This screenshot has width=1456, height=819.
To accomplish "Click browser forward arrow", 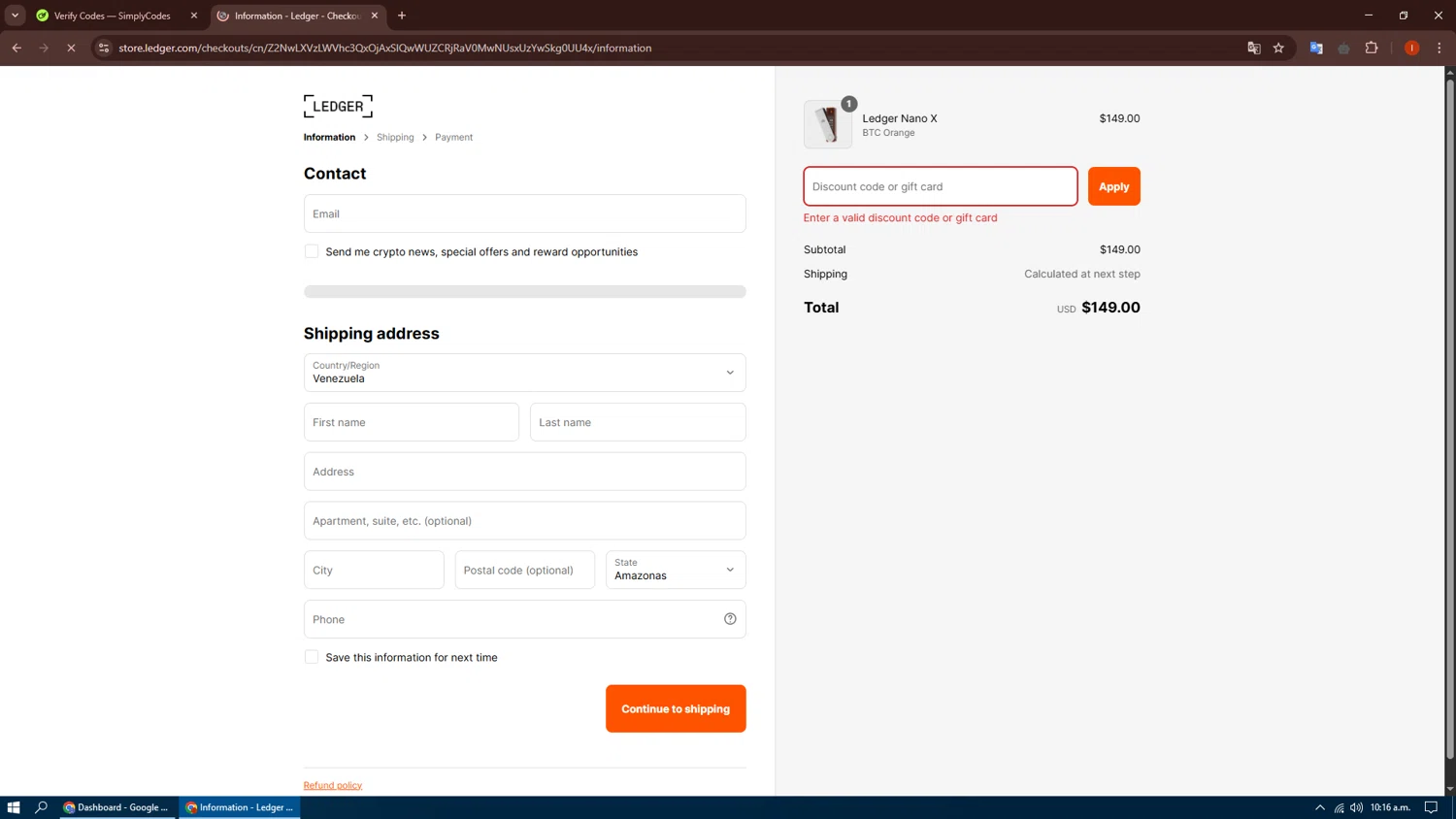I will [44, 48].
